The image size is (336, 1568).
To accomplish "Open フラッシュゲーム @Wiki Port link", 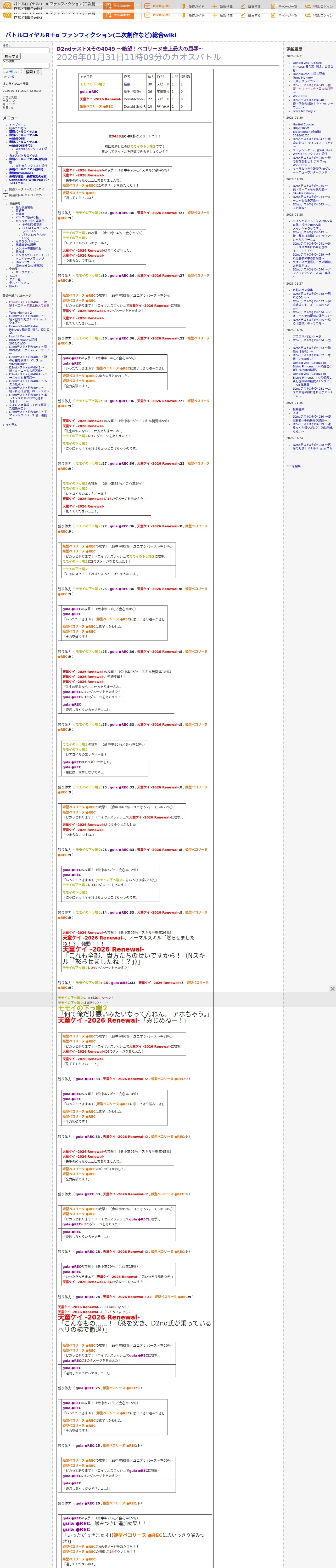I will 312,150.
